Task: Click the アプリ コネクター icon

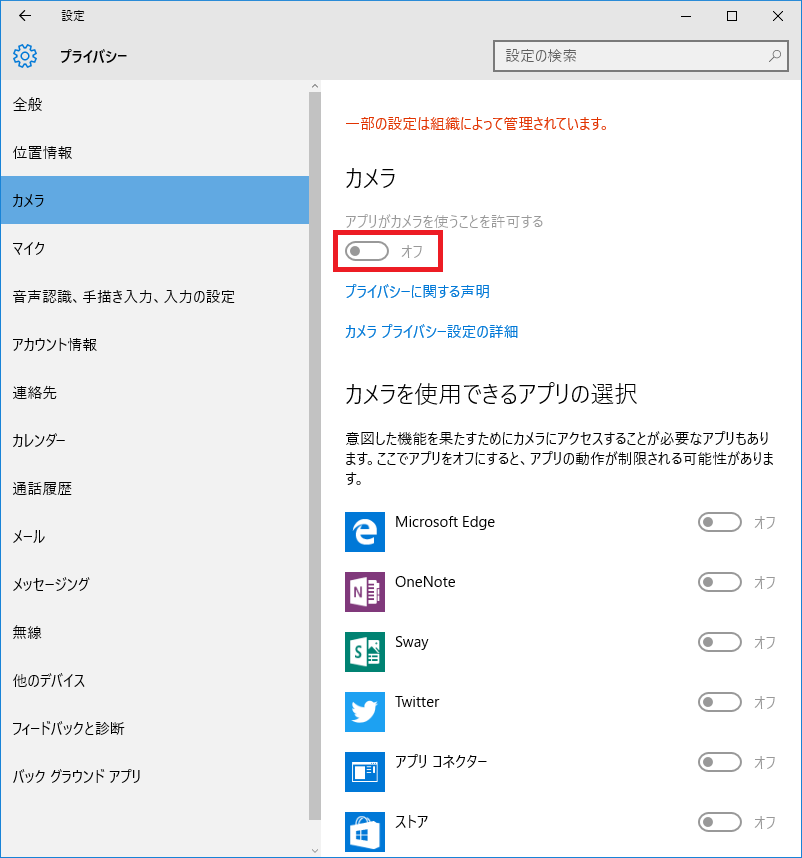Action: click(x=364, y=771)
